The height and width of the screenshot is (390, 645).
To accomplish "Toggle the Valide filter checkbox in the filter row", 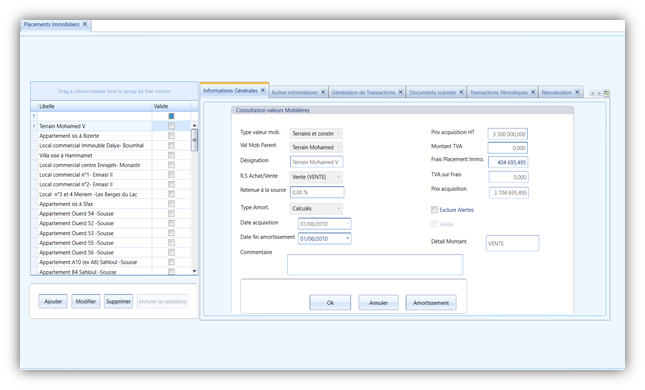I will pyautogui.click(x=171, y=116).
